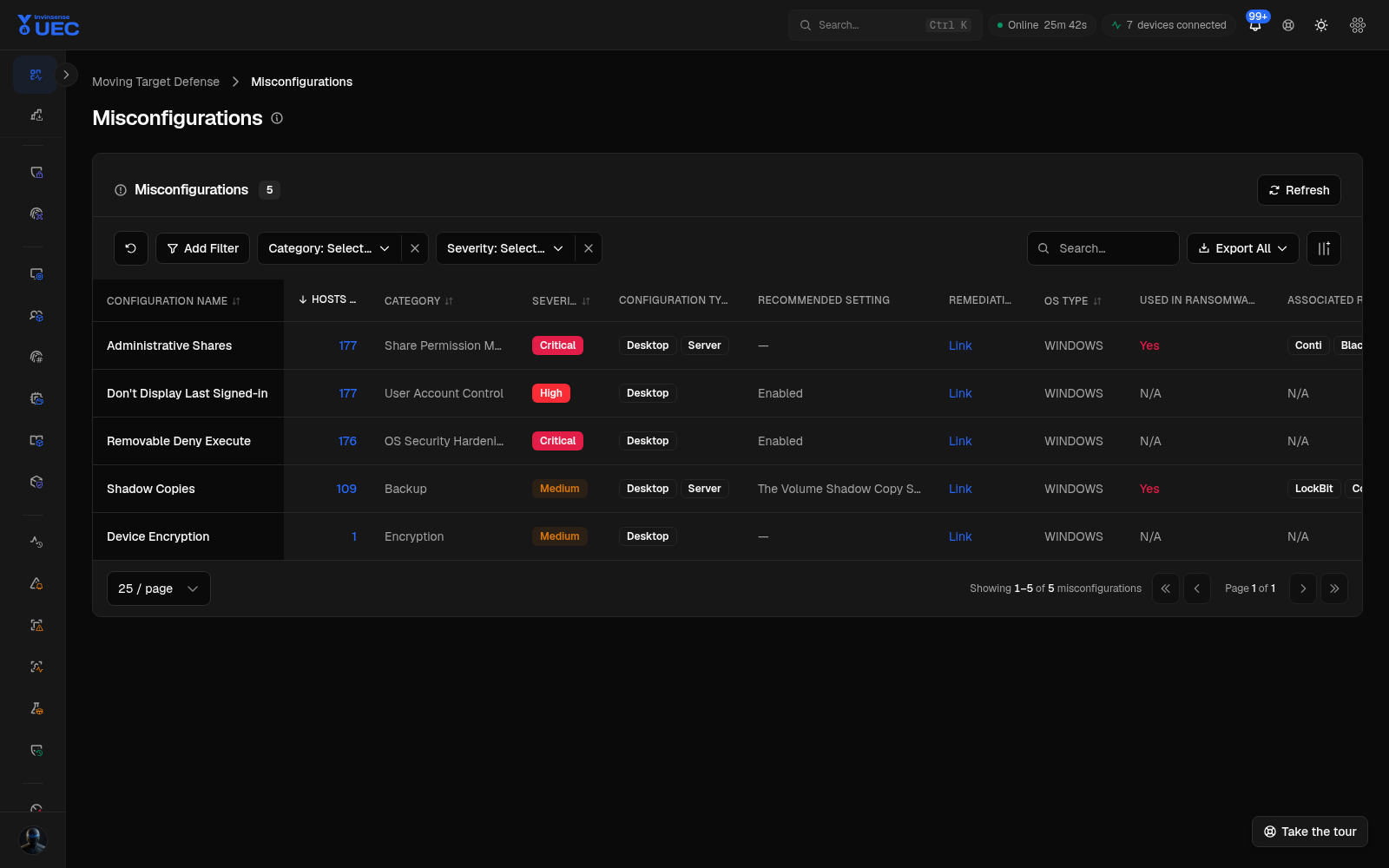Toggle light theme with sun icon
1389x868 pixels.
click(x=1321, y=25)
